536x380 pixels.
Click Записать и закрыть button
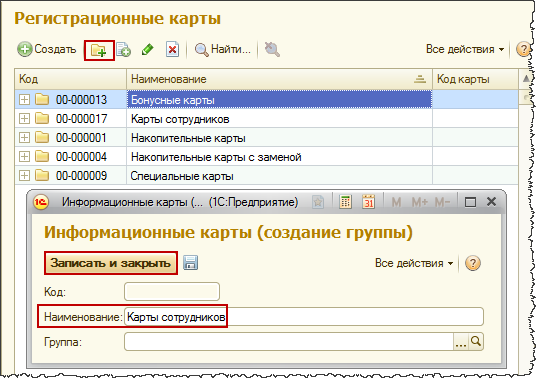pos(111,263)
